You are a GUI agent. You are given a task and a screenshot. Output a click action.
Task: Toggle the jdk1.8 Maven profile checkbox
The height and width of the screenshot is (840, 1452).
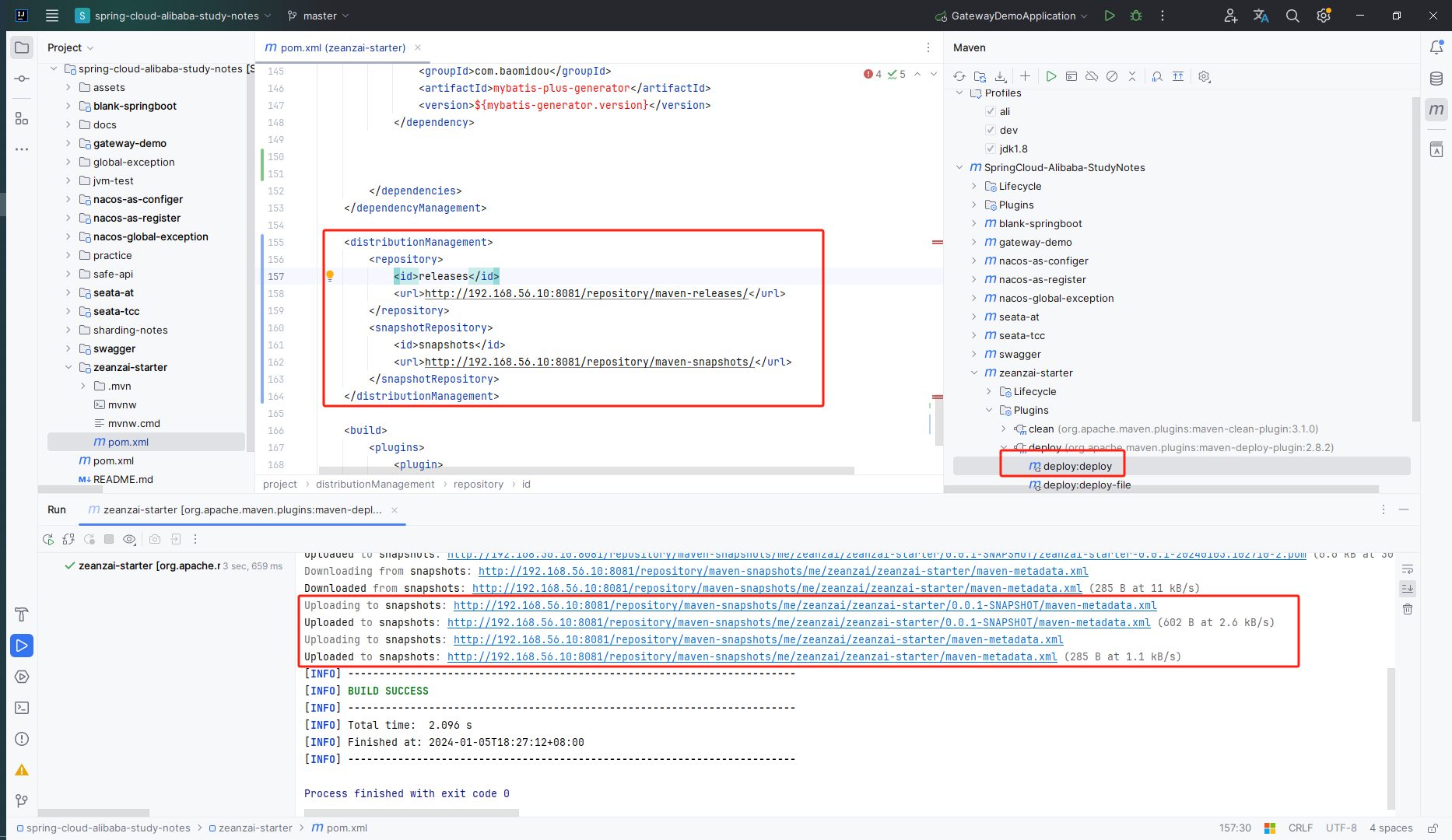point(991,149)
